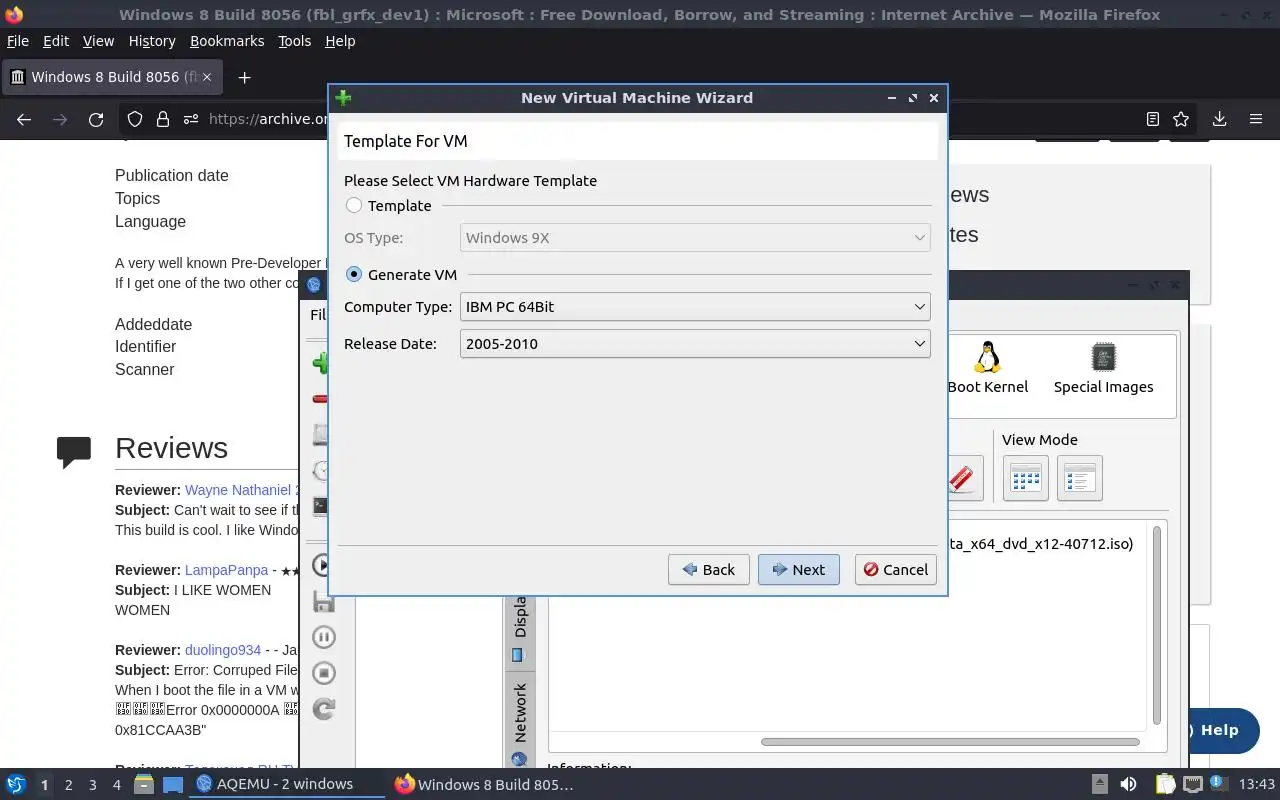1280x800 pixels.
Task: Cancel the New Virtual Machine Wizard
Action: pyautogui.click(x=896, y=569)
